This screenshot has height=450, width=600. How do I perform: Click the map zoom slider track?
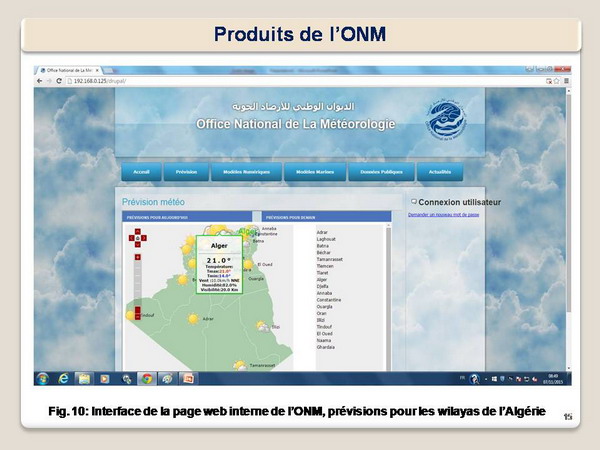138,284
